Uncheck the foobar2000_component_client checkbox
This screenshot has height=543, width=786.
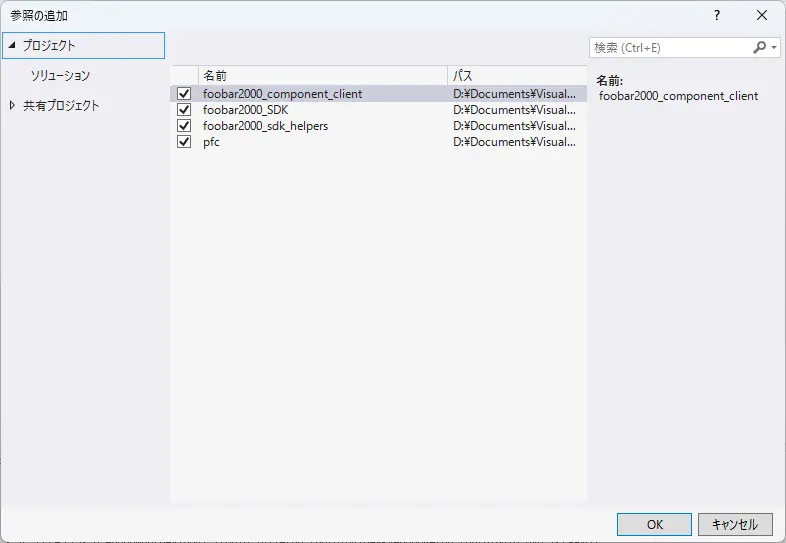point(184,94)
